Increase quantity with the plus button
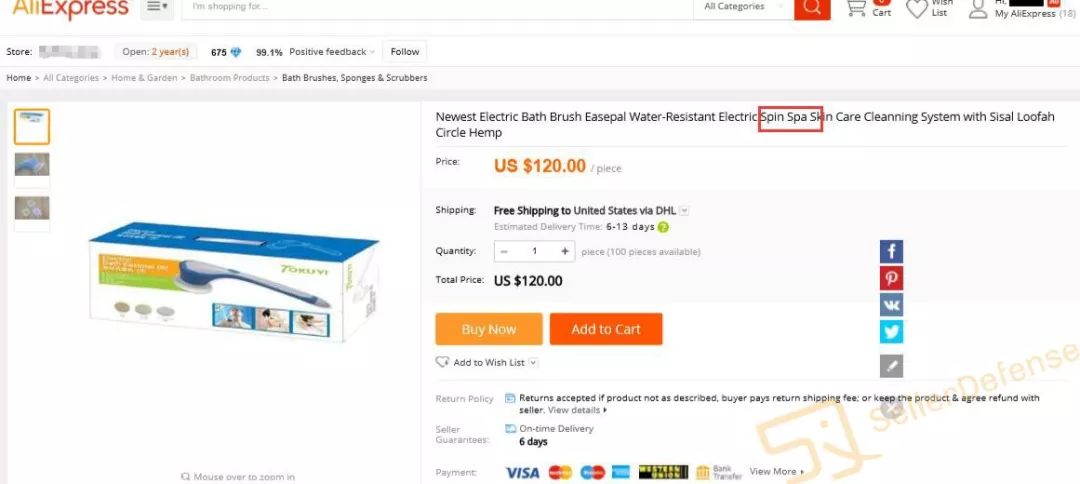The width and height of the screenshot is (1080, 484). click(x=564, y=251)
